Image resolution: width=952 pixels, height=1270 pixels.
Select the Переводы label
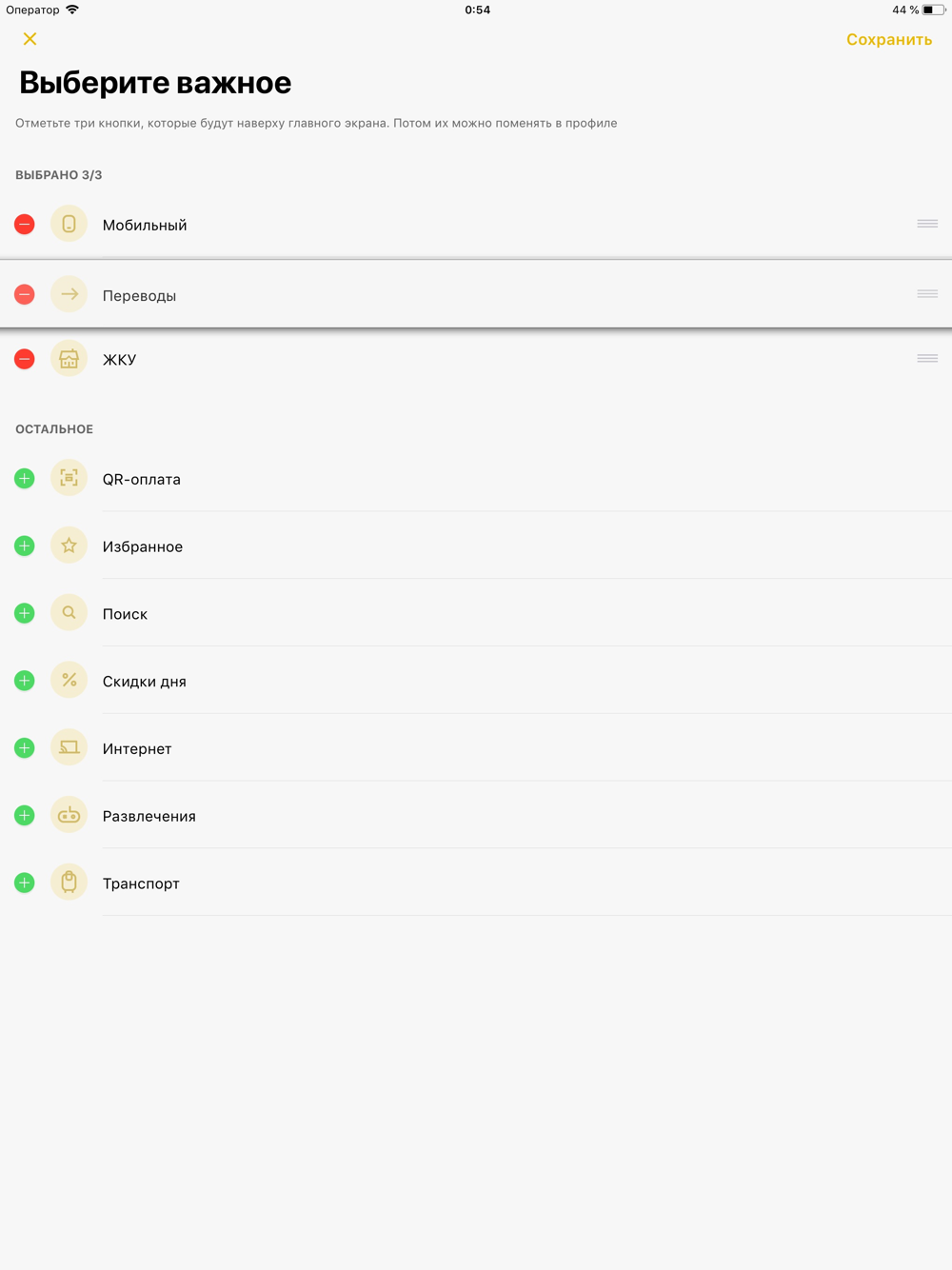[x=139, y=296]
